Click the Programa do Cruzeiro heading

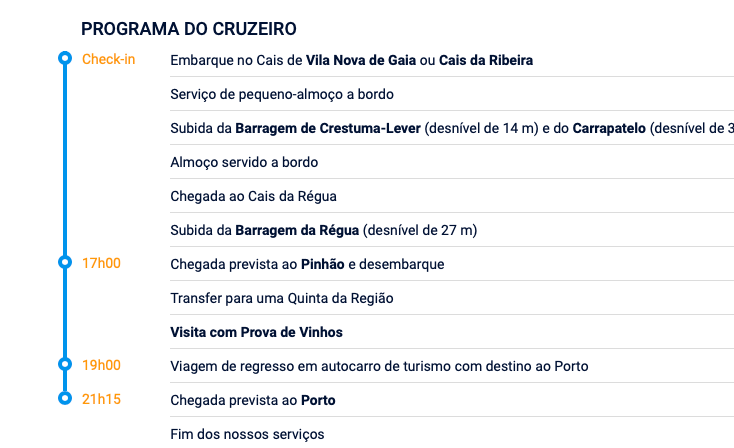click(188, 28)
